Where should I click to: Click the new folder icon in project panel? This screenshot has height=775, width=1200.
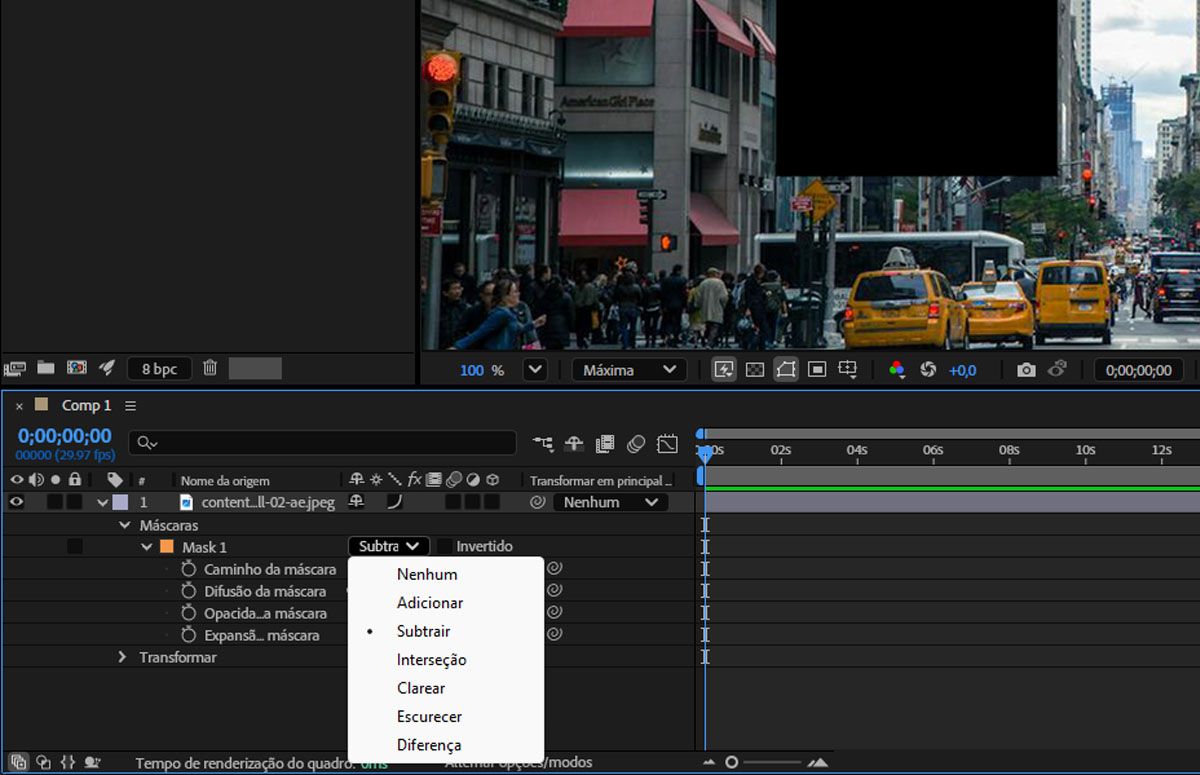pyautogui.click(x=46, y=368)
